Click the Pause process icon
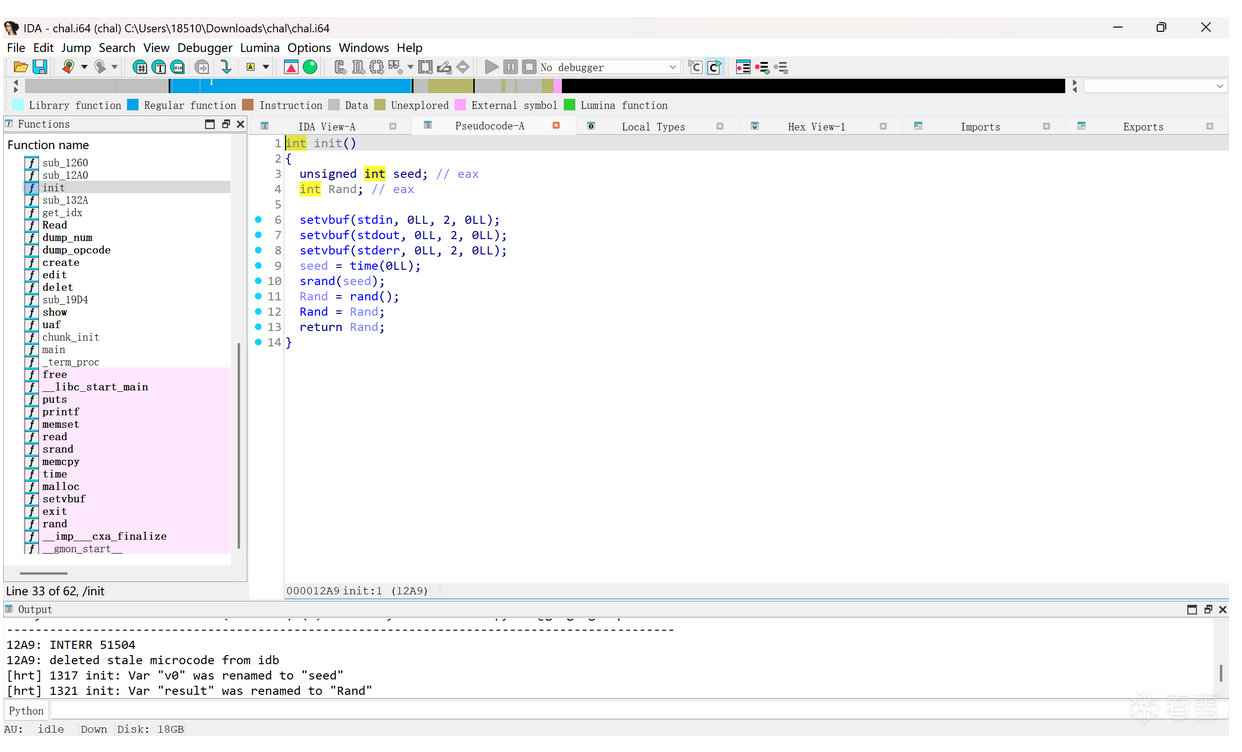This screenshot has height=752, width=1242. pos(510,67)
